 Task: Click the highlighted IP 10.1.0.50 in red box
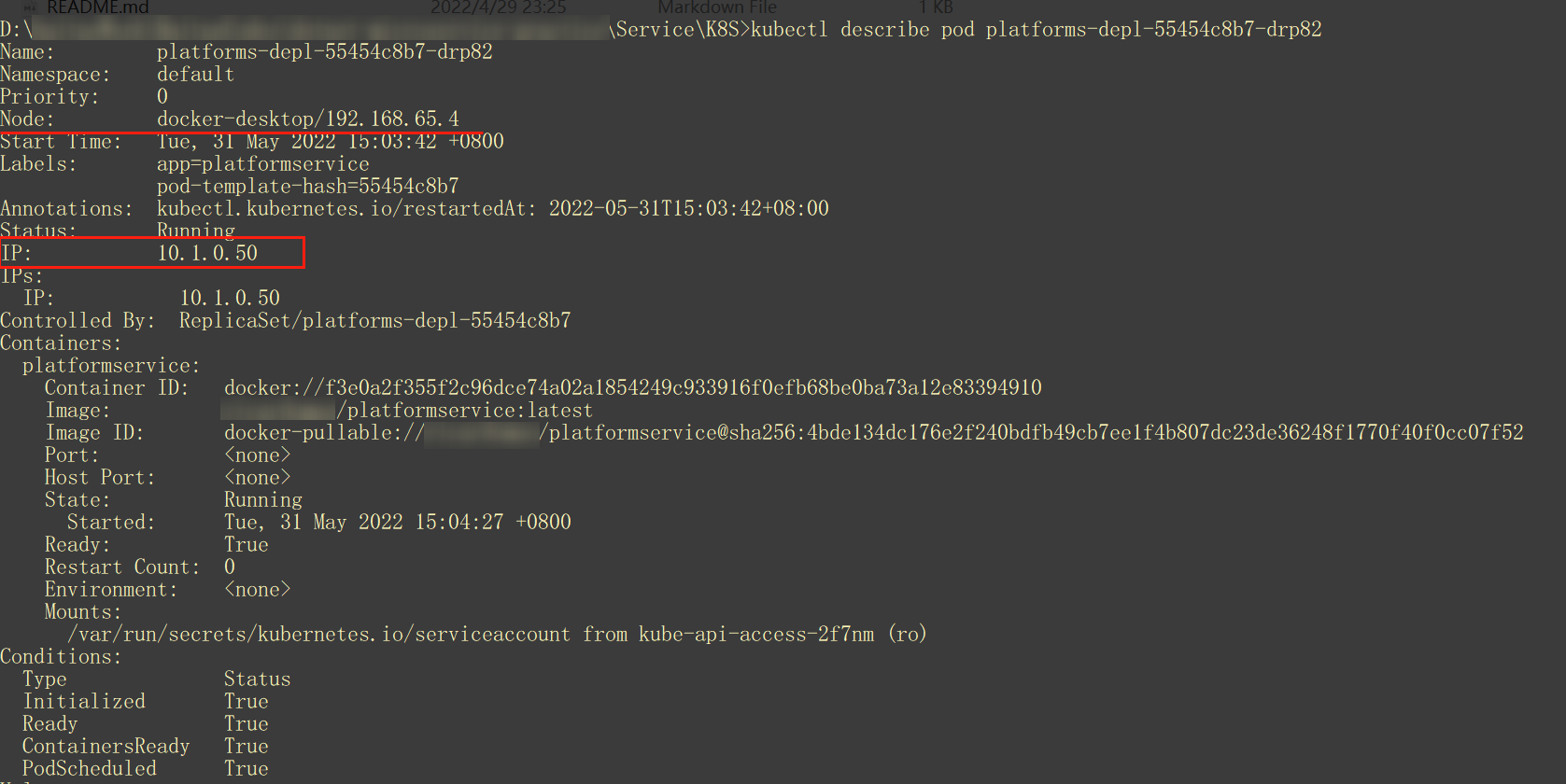[x=207, y=253]
